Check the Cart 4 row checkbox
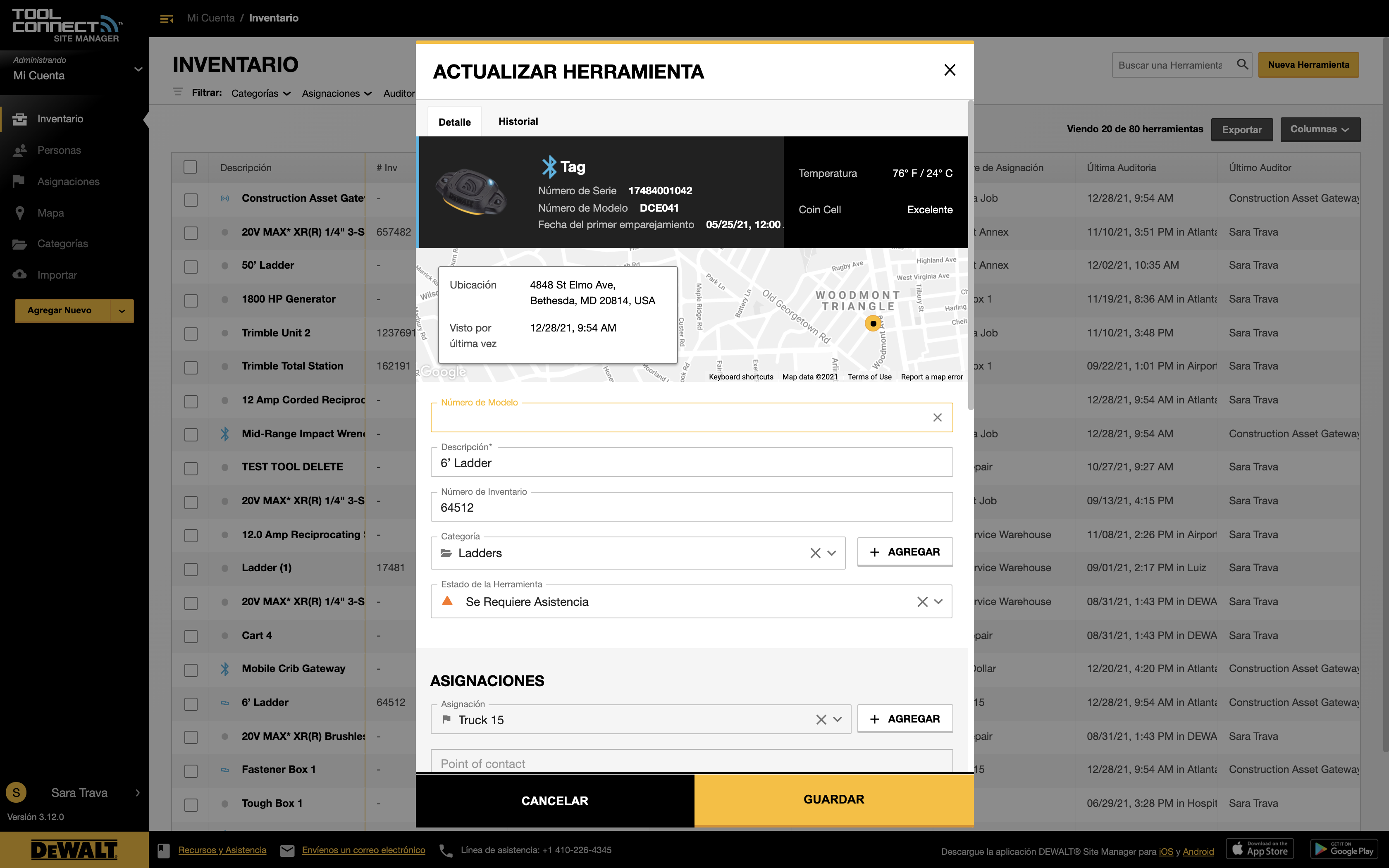This screenshot has height=868, width=1389. pyautogui.click(x=191, y=637)
